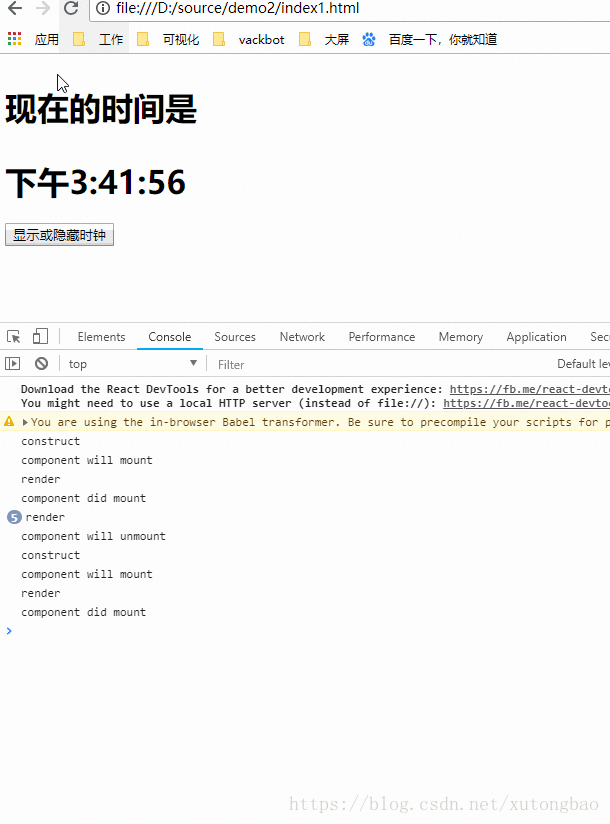
Task: Select the Console tab
Action: point(170,337)
